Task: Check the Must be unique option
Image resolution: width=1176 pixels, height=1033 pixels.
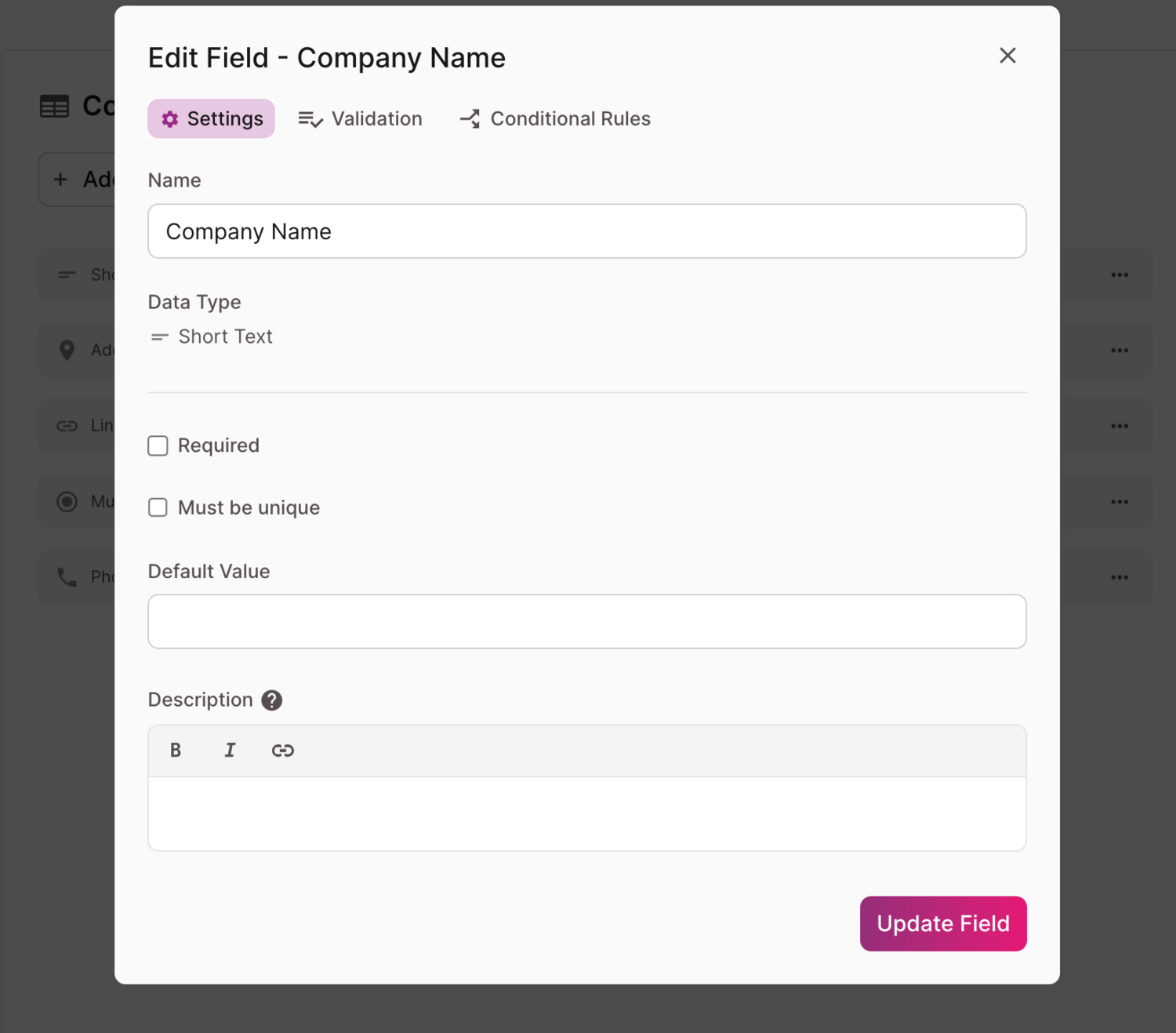Action: pyautogui.click(x=158, y=508)
